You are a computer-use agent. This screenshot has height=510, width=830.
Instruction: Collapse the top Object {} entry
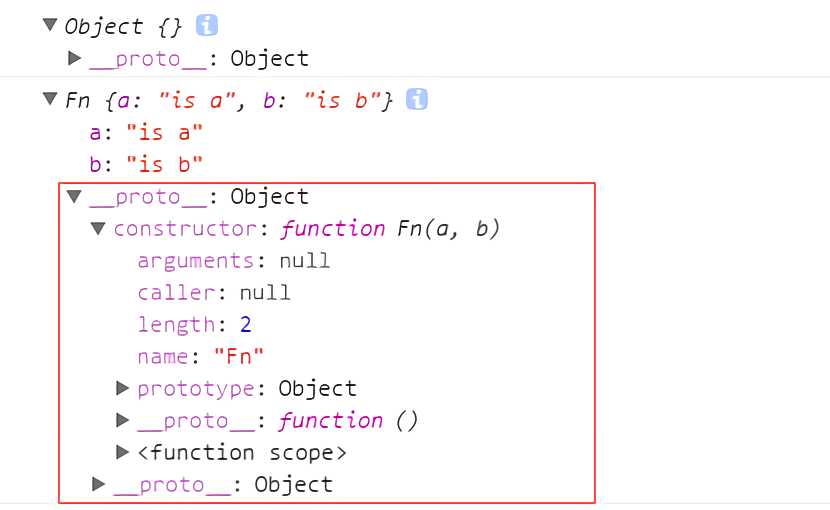(50, 24)
